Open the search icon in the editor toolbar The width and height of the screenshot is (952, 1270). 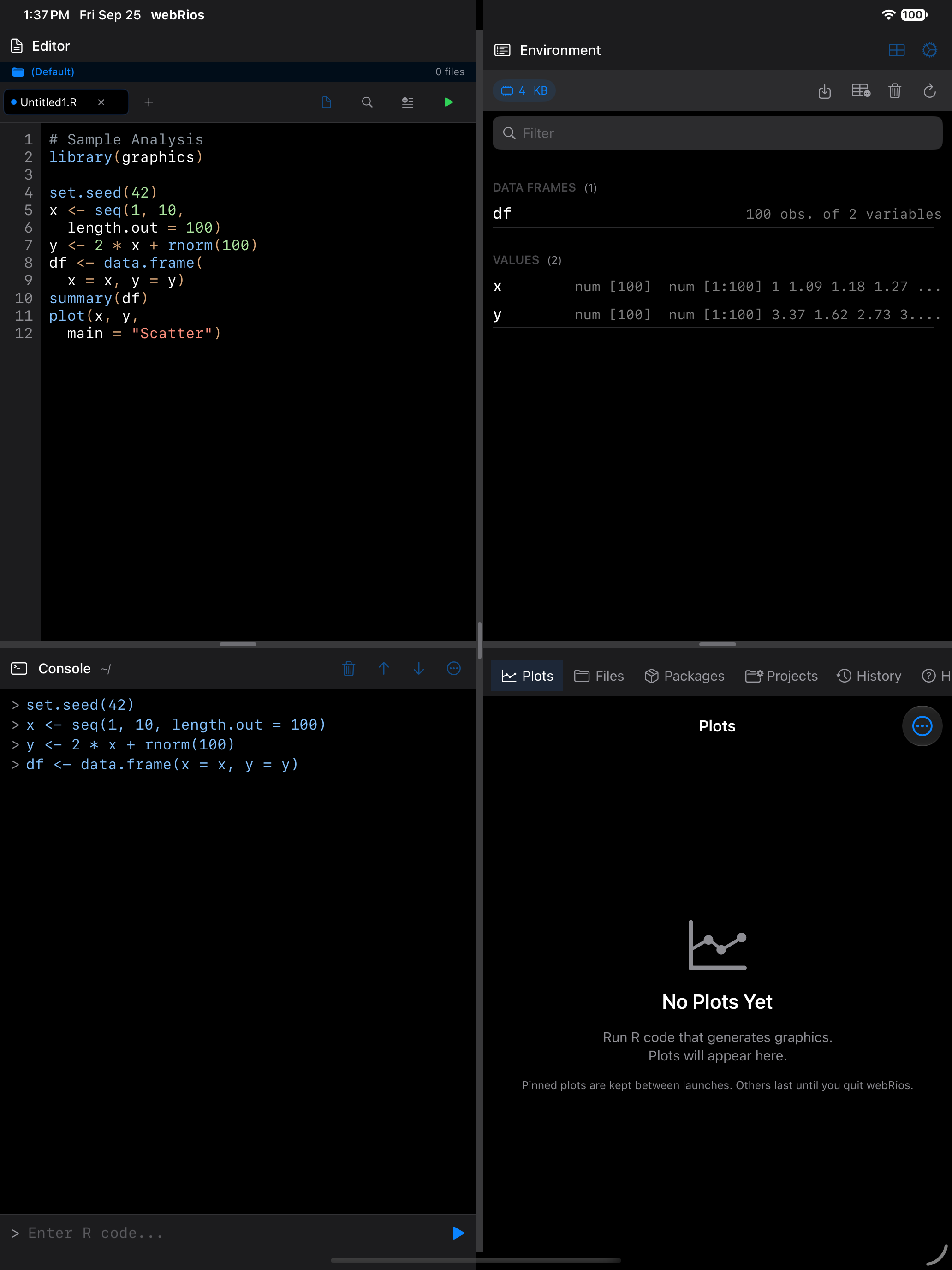point(367,102)
